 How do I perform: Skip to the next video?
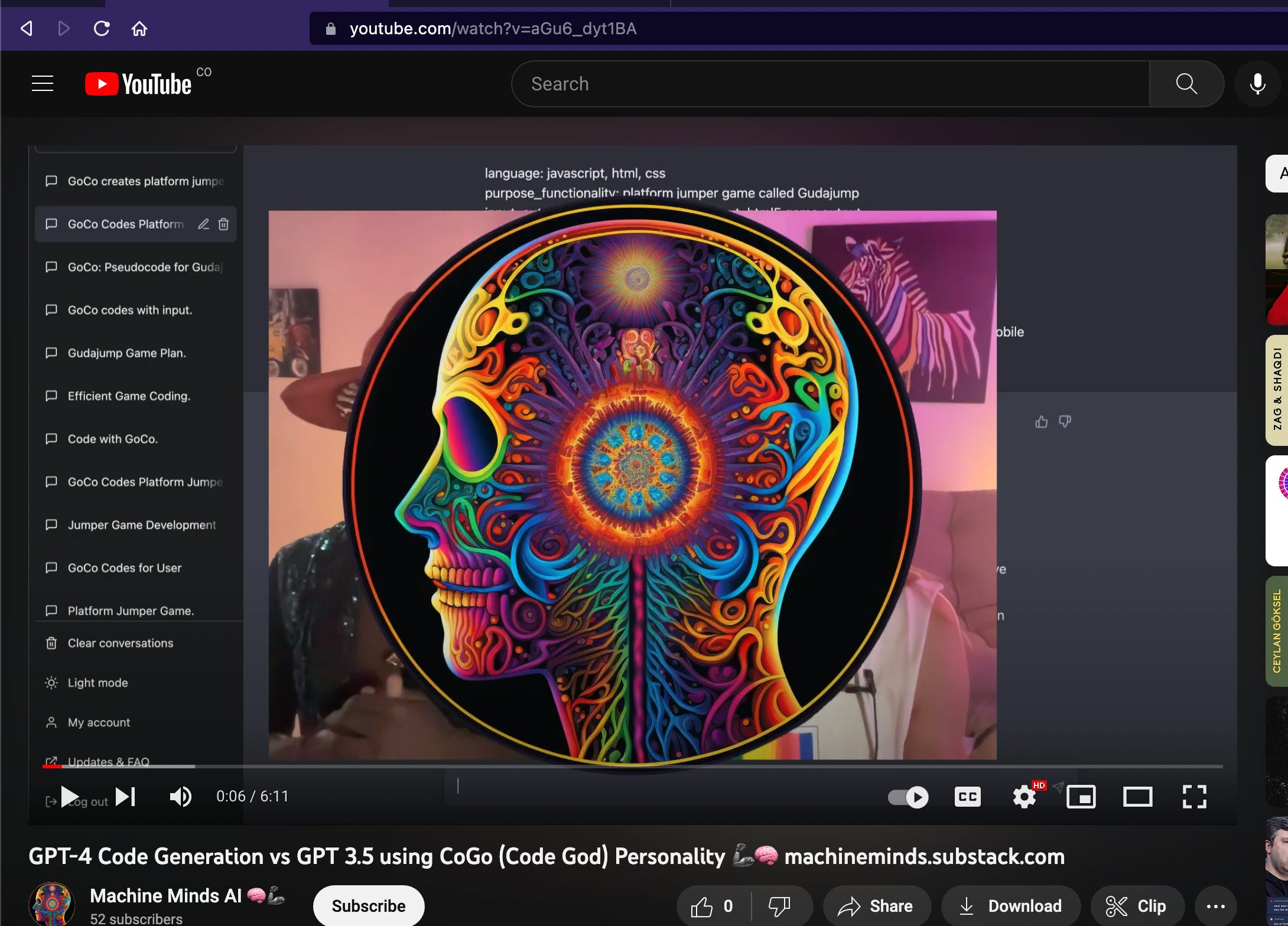(x=125, y=797)
